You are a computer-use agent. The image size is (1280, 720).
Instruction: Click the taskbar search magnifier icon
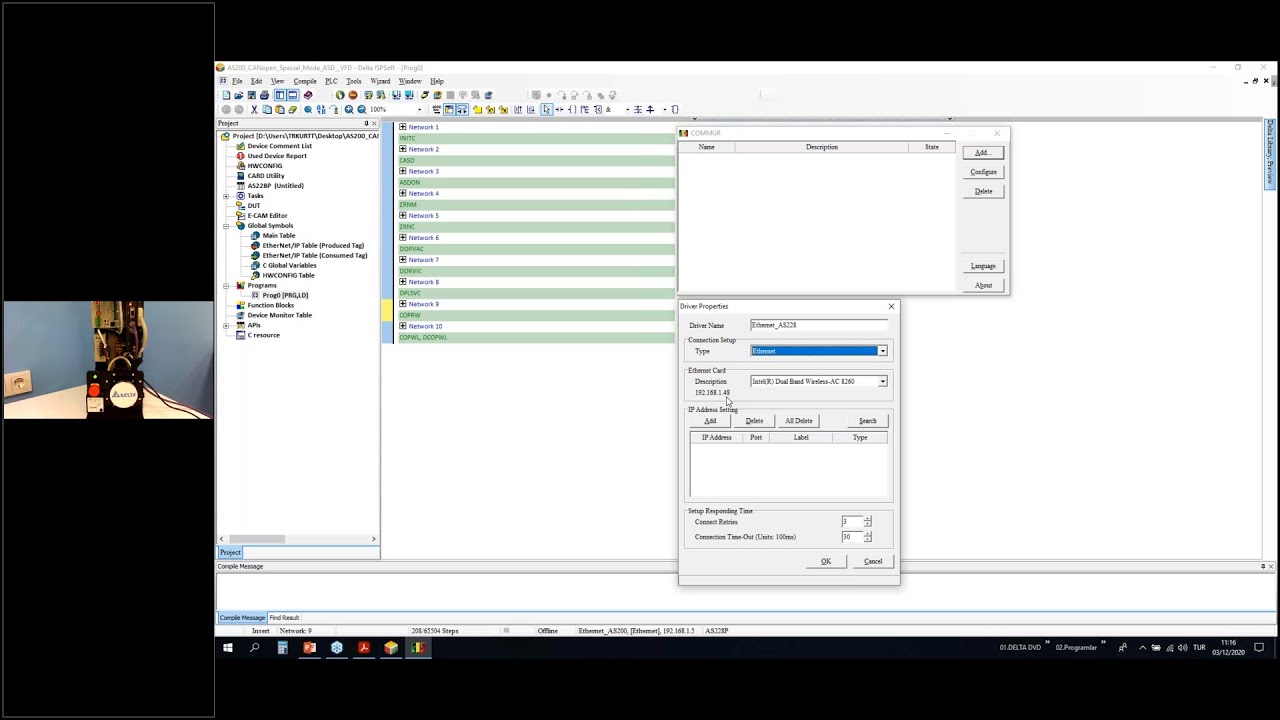tap(255, 648)
